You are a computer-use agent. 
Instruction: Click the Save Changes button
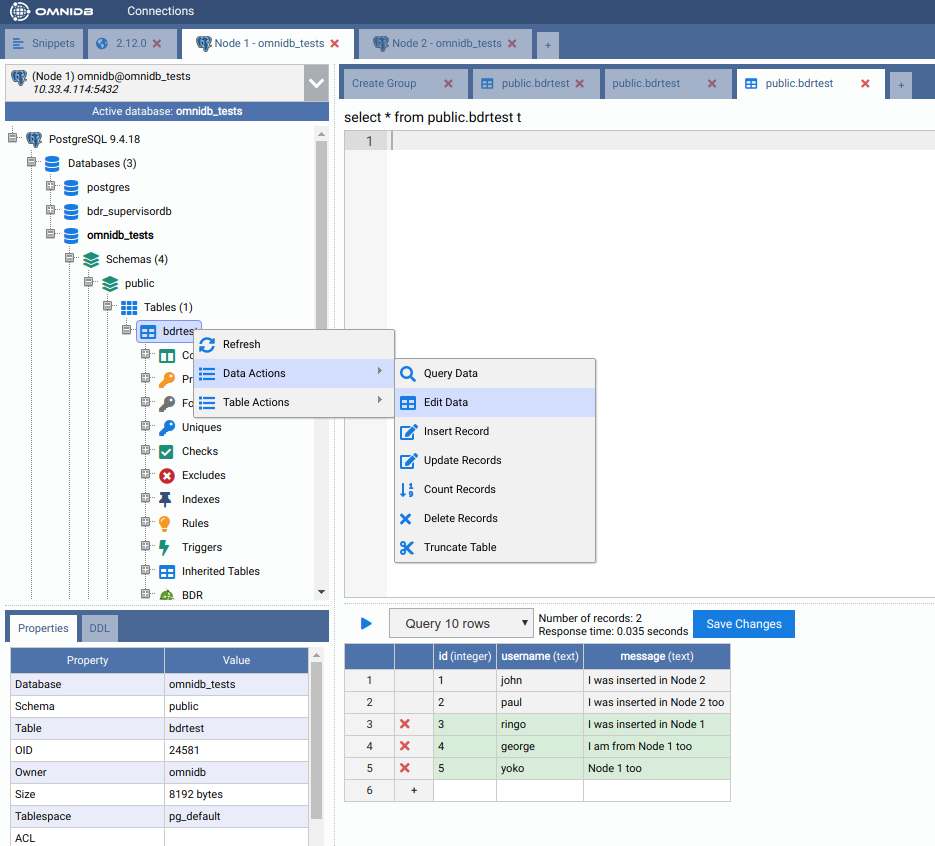(744, 624)
